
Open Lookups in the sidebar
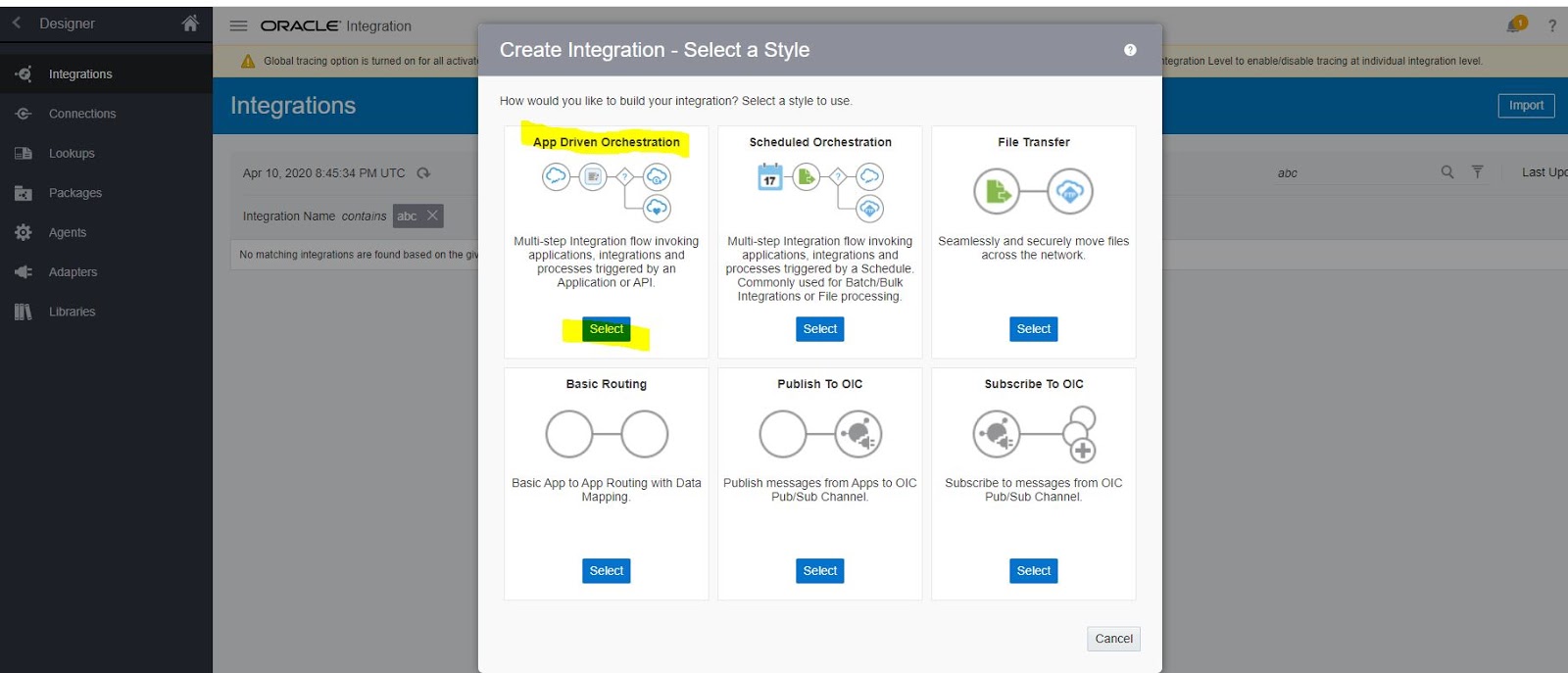coord(72,154)
